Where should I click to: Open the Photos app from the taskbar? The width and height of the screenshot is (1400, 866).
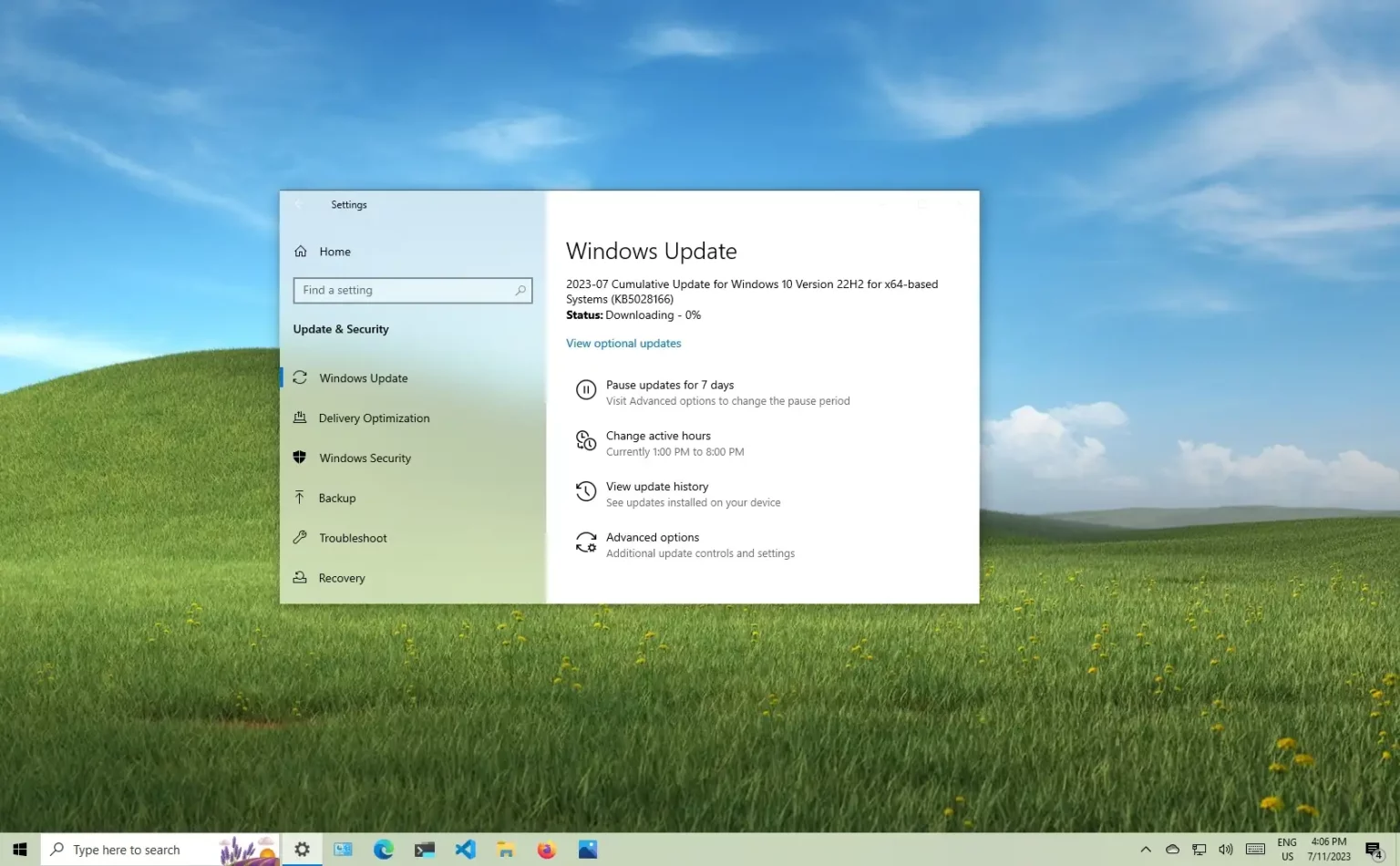click(587, 849)
